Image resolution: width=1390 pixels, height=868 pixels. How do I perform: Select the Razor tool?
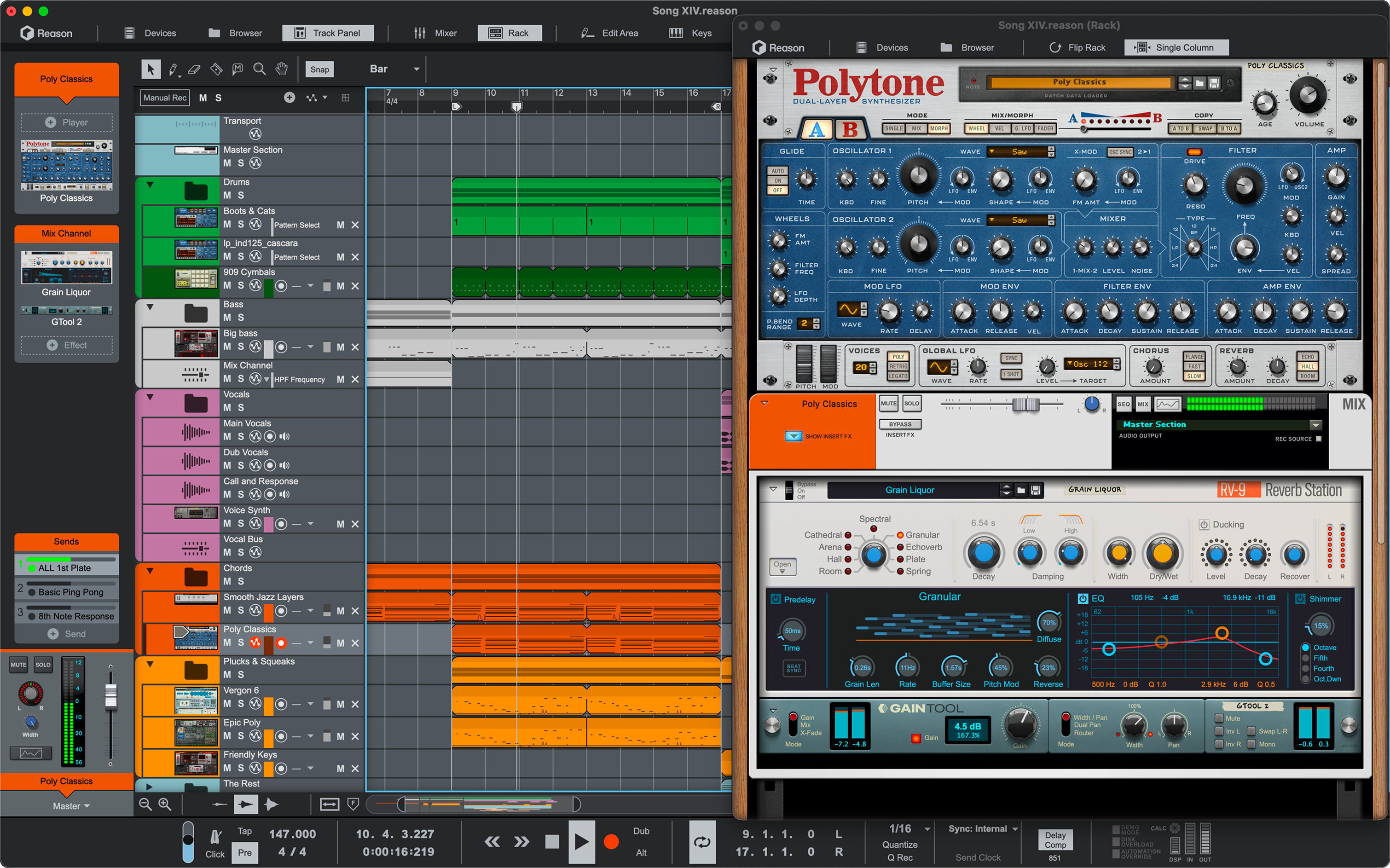tap(216, 69)
